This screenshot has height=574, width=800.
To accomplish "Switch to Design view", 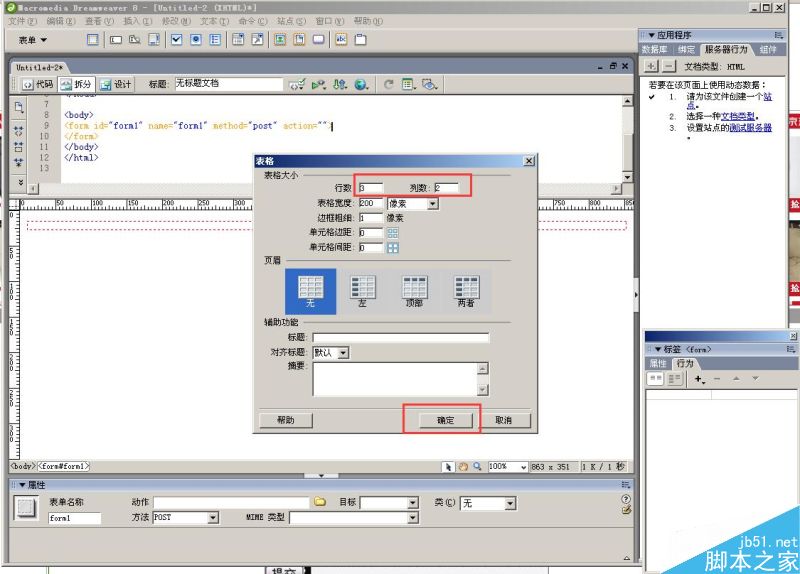I will coord(116,84).
